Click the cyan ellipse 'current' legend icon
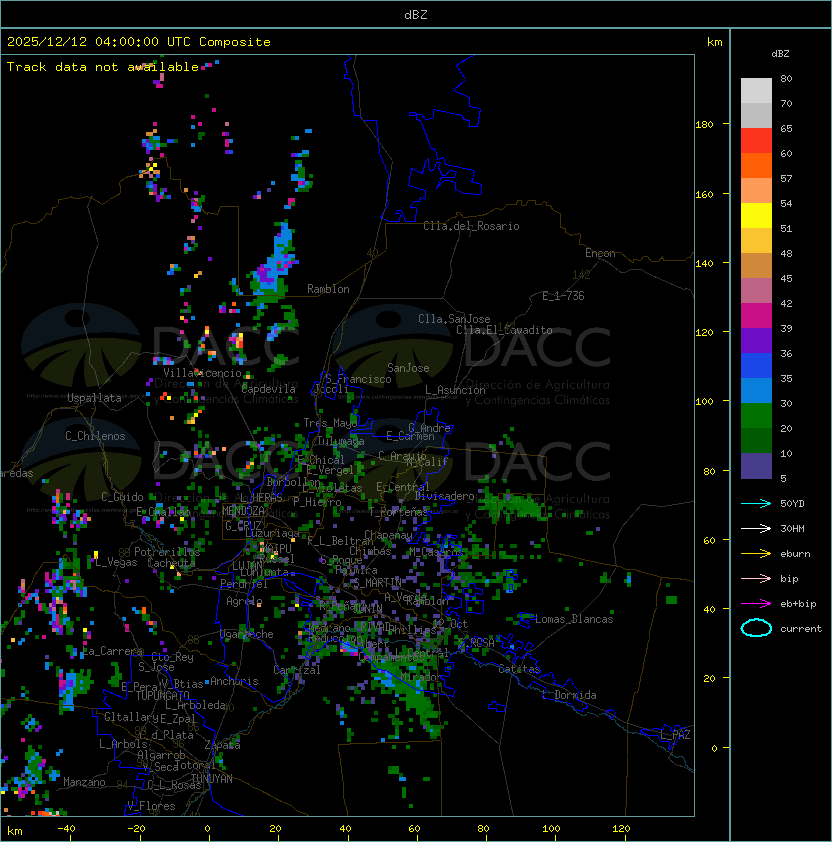This screenshot has height=842, width=832. [x=756, y=628]
